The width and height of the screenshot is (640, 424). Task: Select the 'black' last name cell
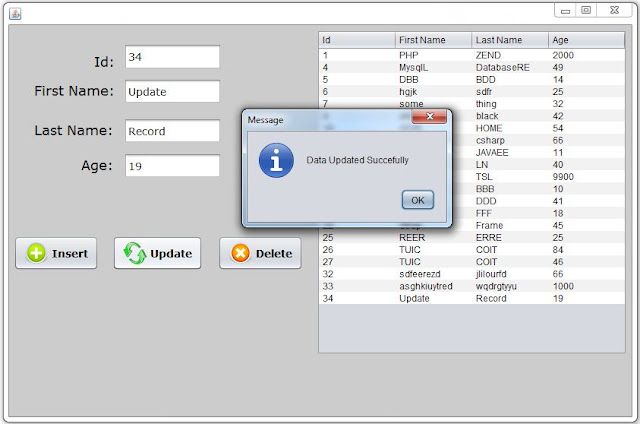tap(510, 116)
